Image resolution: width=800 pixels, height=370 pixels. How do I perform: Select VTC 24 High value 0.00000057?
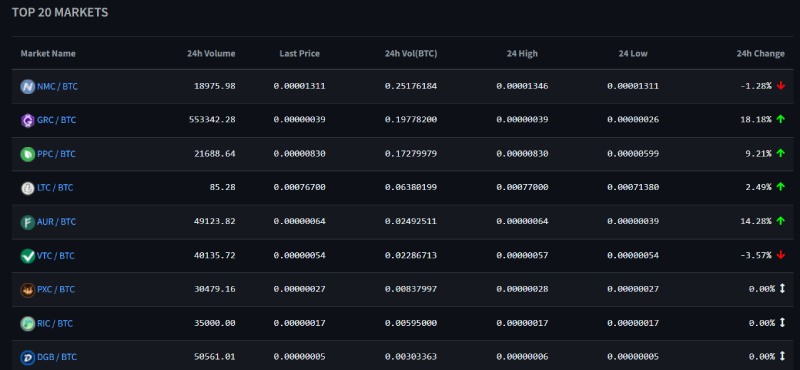click(x=522, y=255)
